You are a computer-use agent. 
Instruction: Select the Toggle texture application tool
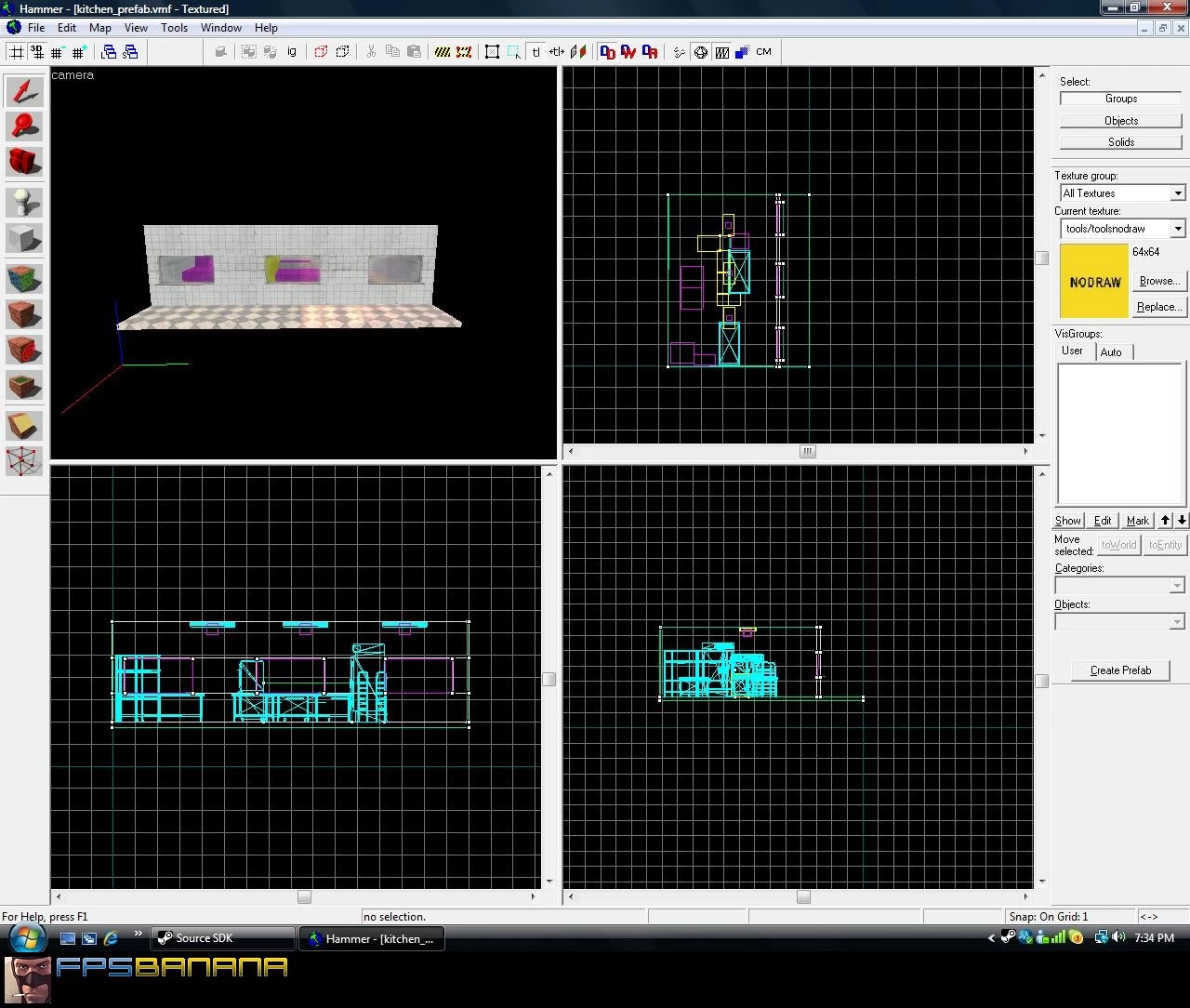24,279
